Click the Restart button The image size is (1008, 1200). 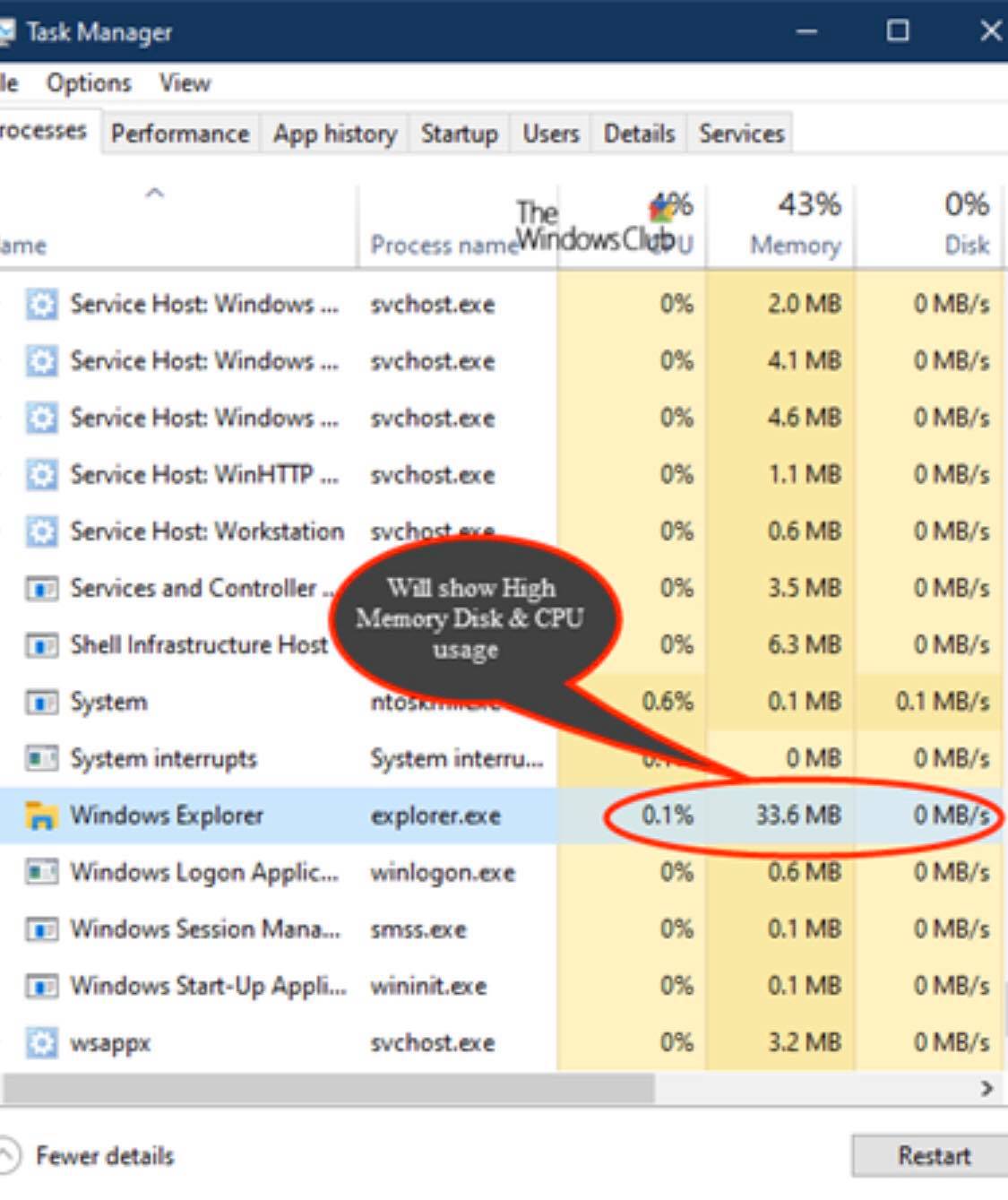(x=932, y=1156)
